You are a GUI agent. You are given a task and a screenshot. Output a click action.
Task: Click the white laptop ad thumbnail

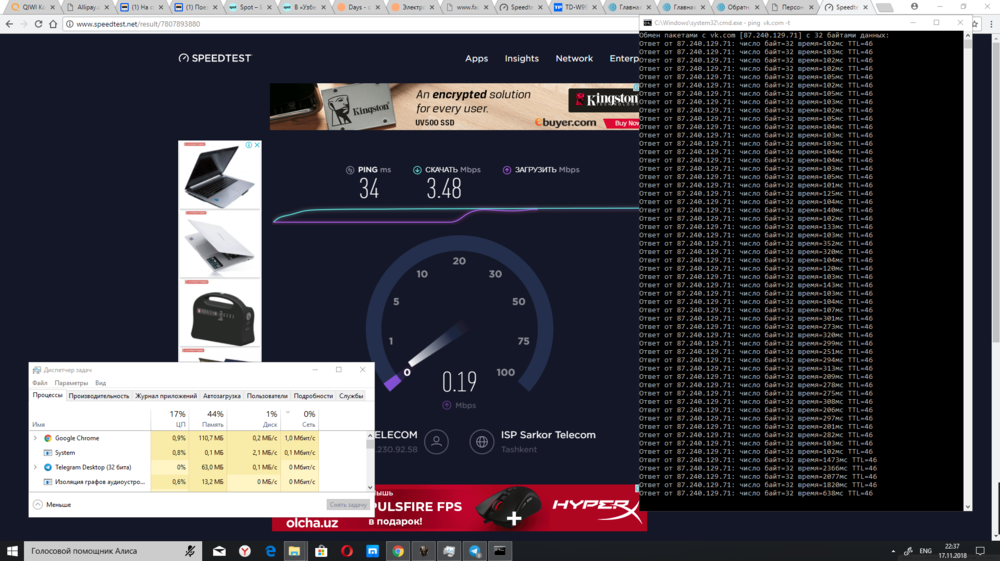(x=219, y=245)
